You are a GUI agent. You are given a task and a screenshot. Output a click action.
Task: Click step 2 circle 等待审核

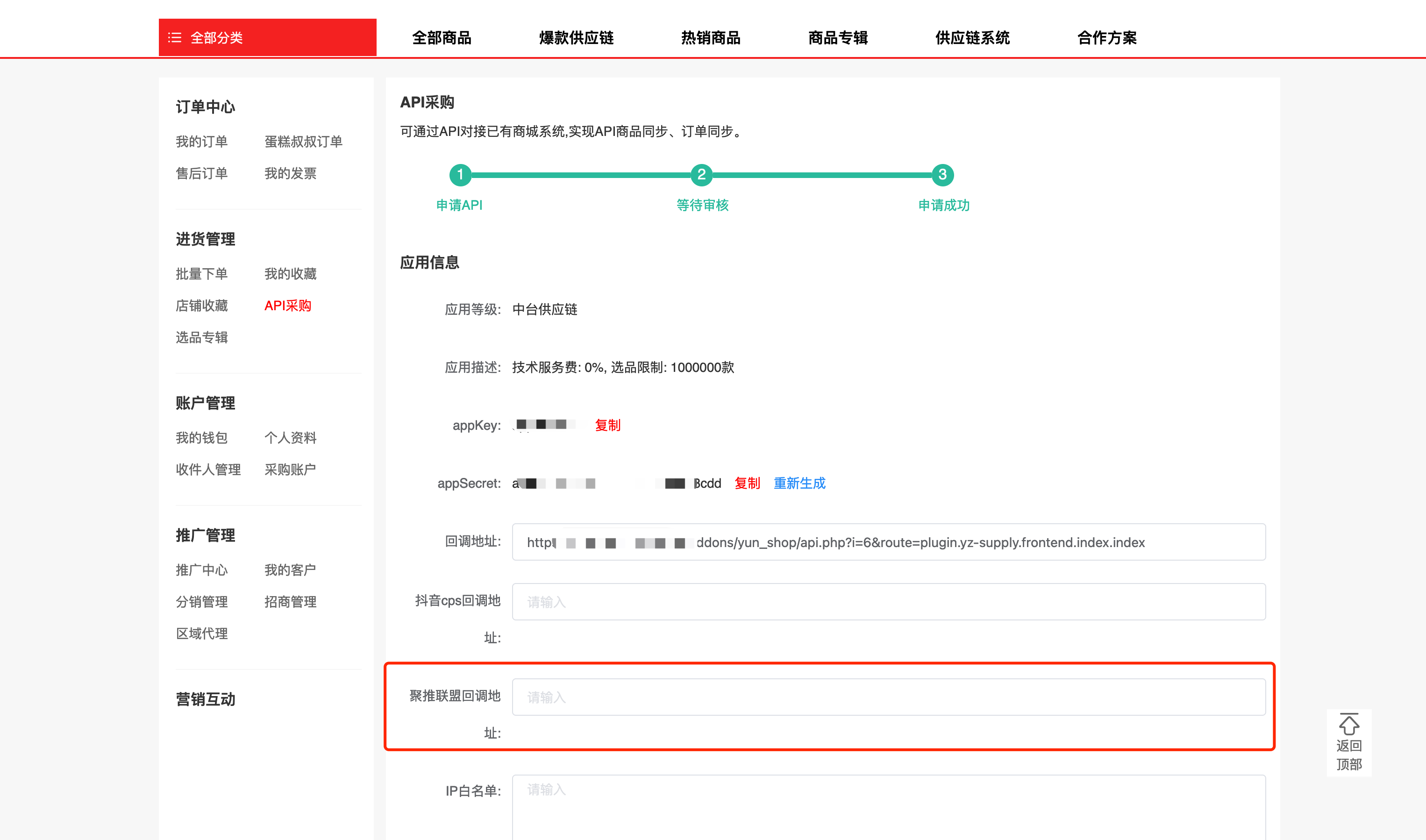pos(701,175)
